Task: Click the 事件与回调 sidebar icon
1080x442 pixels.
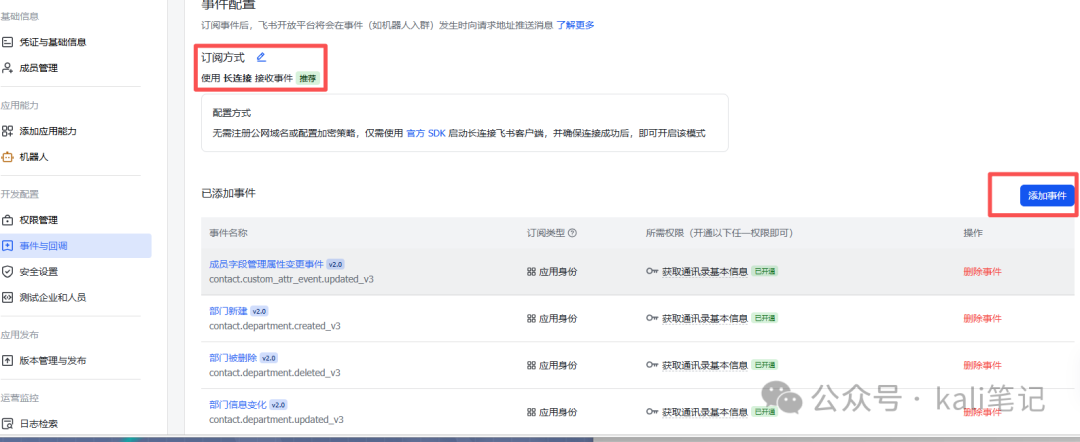Action: pos(8,246)
